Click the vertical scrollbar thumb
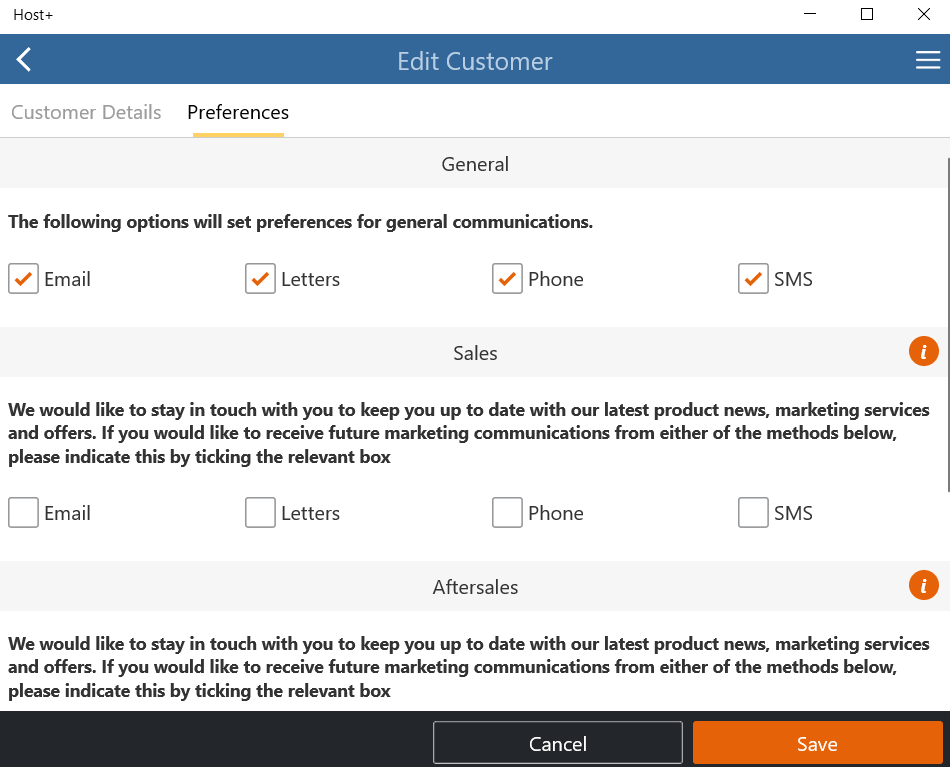Viewport: 950px width, 767px height. 948,324
